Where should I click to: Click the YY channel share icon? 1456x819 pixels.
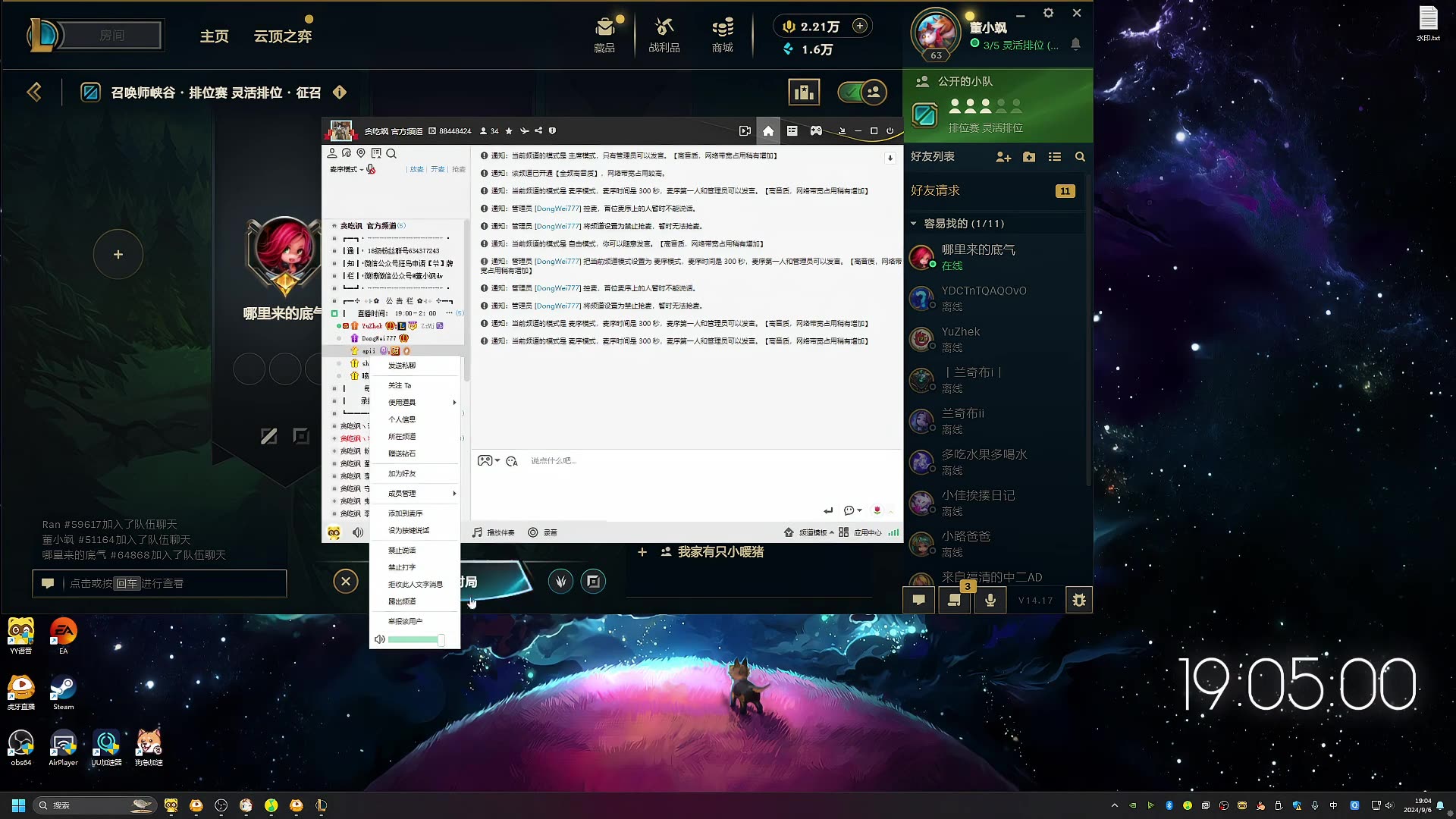tap(538, 131)
